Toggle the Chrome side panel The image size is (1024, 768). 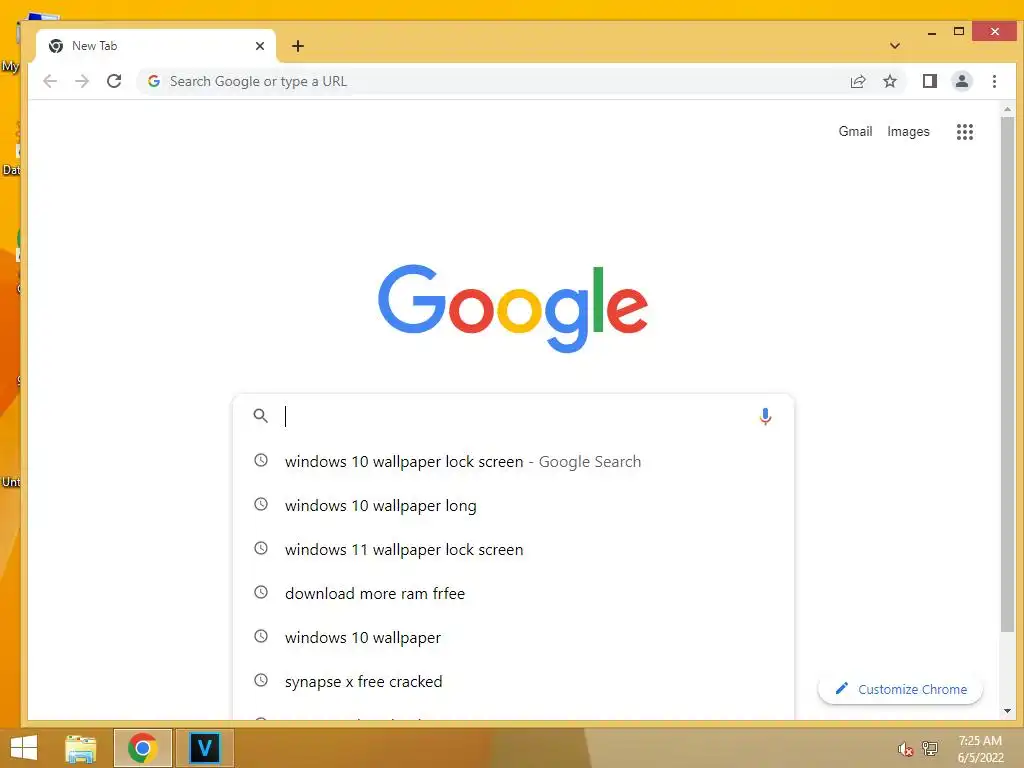click(x=930, y=81)
